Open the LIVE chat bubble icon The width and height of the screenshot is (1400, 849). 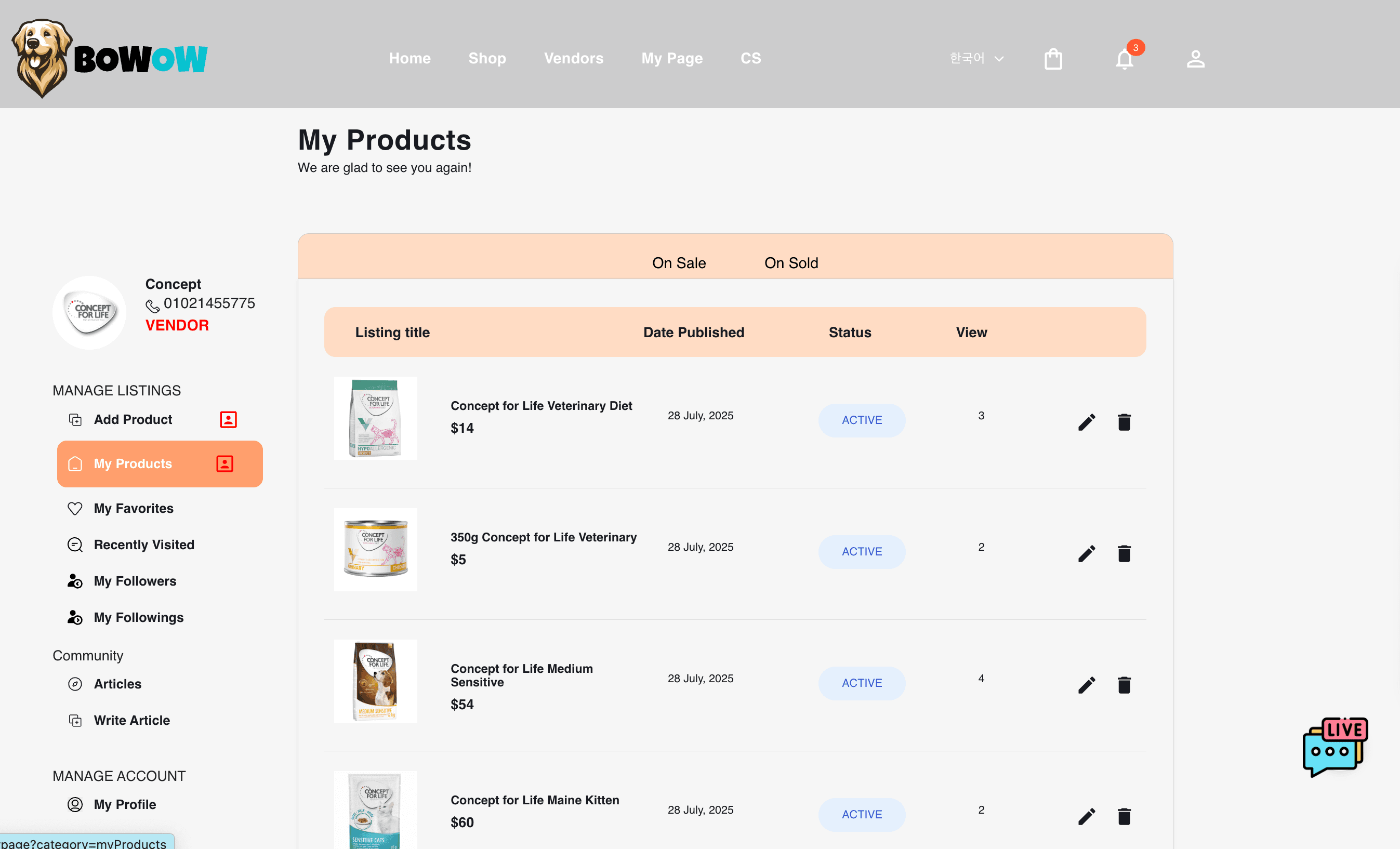(x=1335, y=747)
